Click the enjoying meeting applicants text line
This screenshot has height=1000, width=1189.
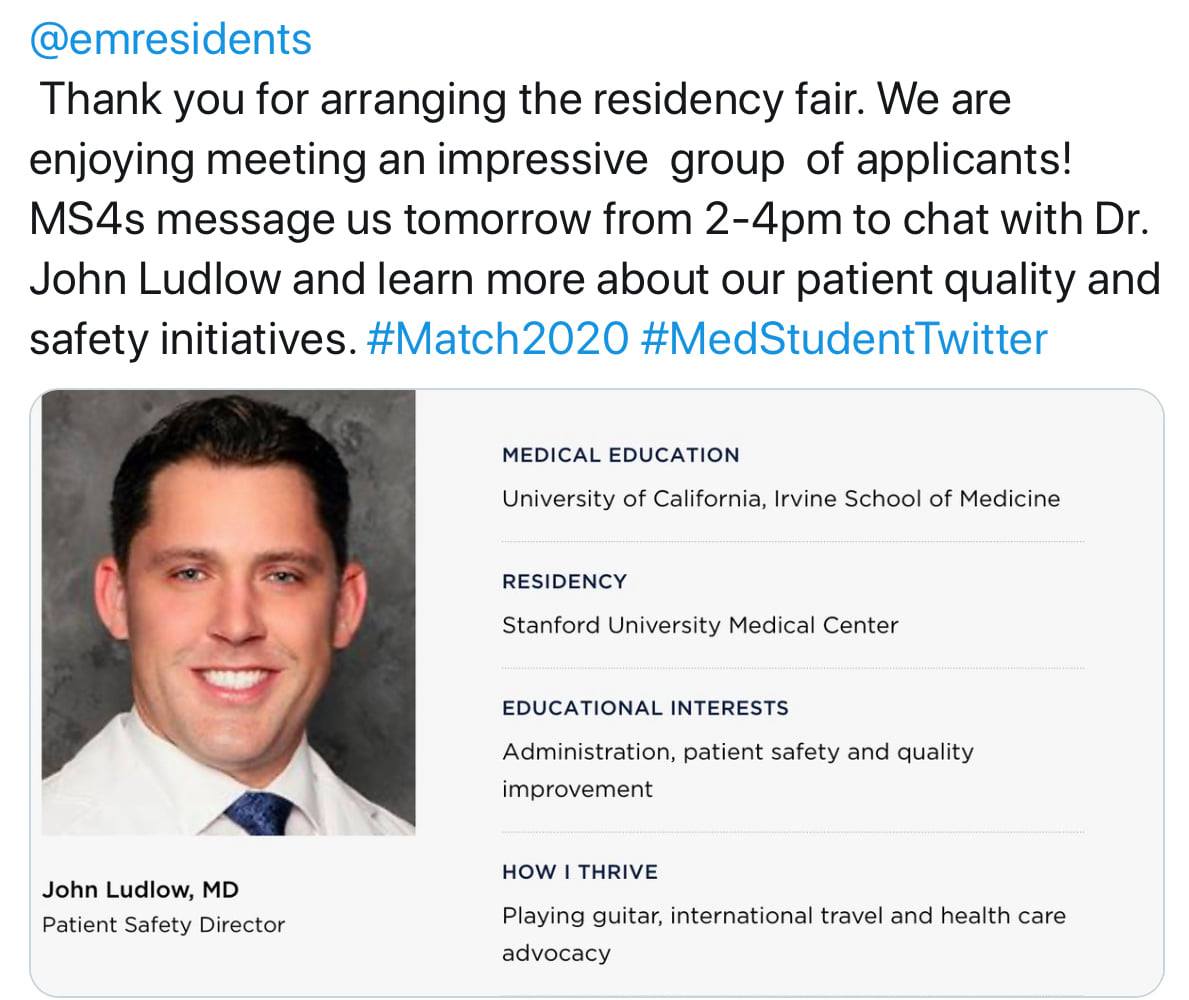(551, 159)
